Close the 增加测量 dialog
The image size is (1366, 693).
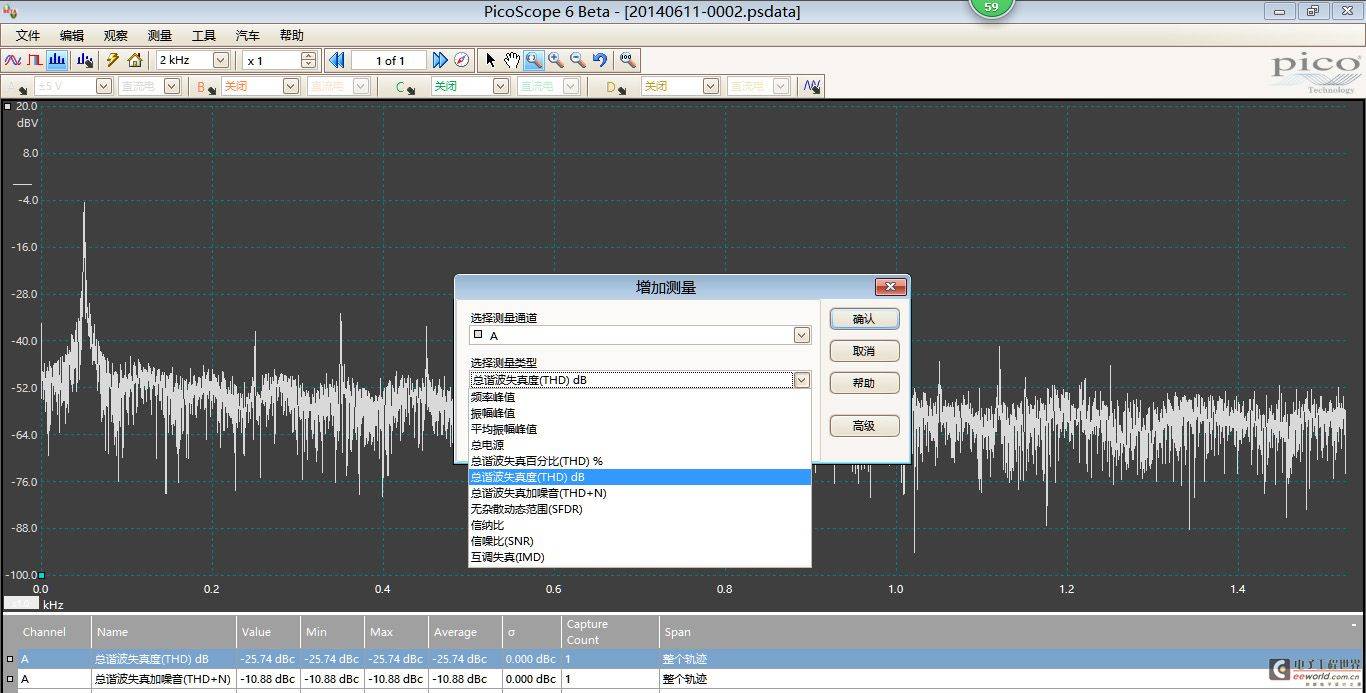[890, 287]
